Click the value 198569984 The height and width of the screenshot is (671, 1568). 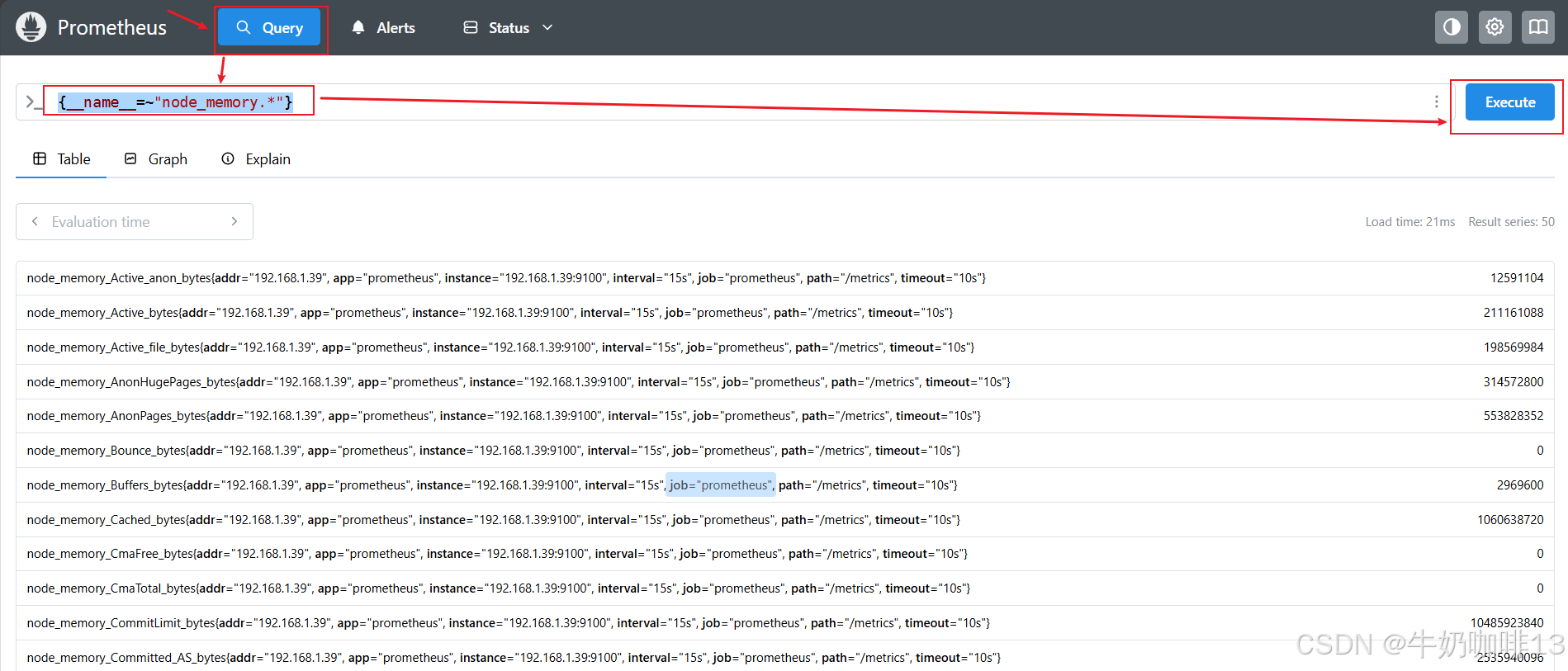coord(1514,347)
